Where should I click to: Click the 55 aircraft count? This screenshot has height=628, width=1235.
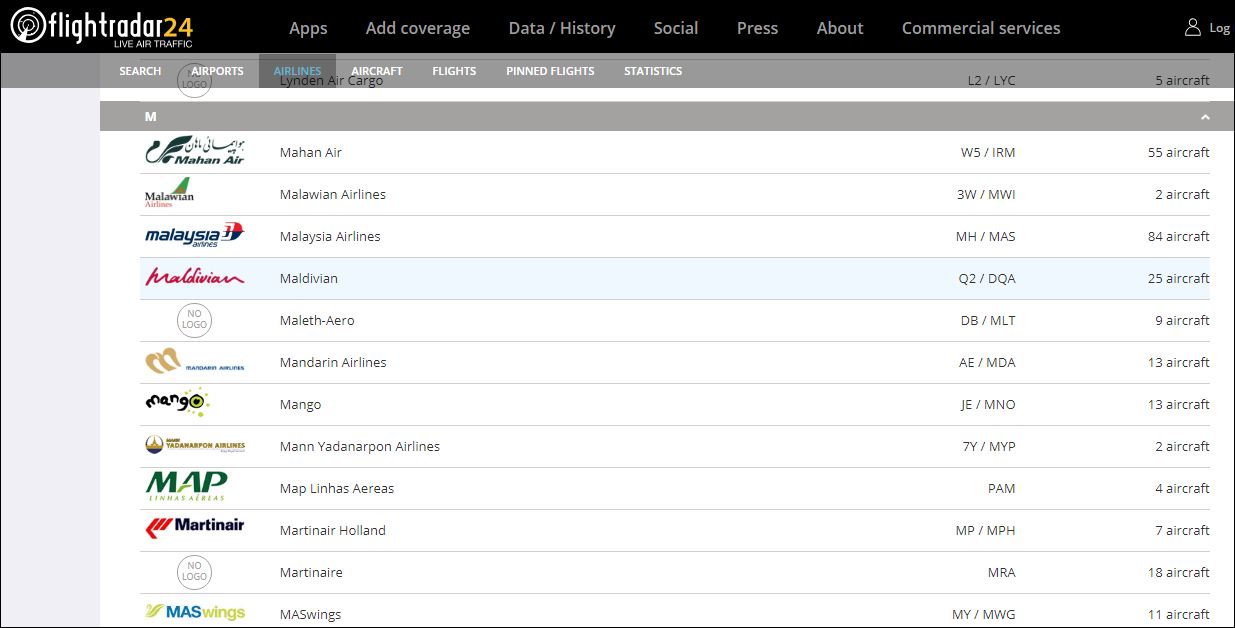(x=1179, y=152)
